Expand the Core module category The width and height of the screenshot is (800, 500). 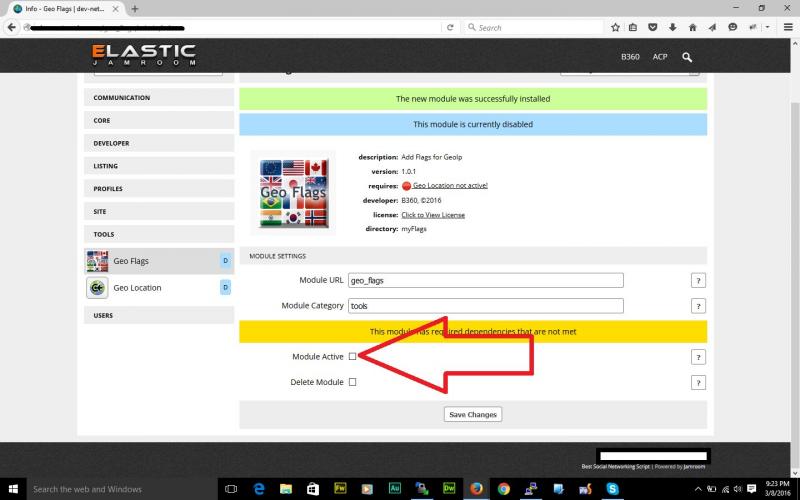point(159,120)
